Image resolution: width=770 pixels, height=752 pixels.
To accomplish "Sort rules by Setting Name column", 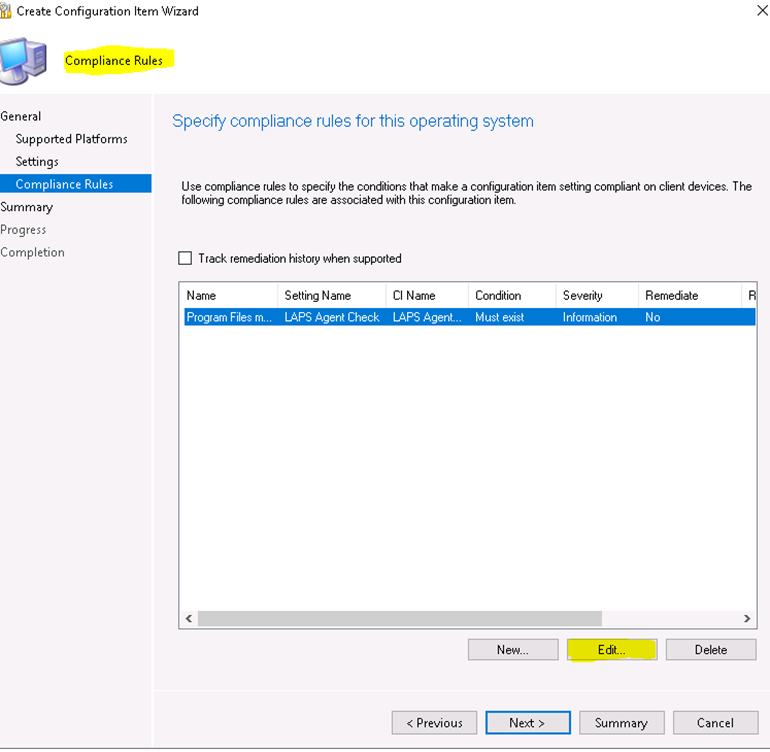I will pos(332,296).
